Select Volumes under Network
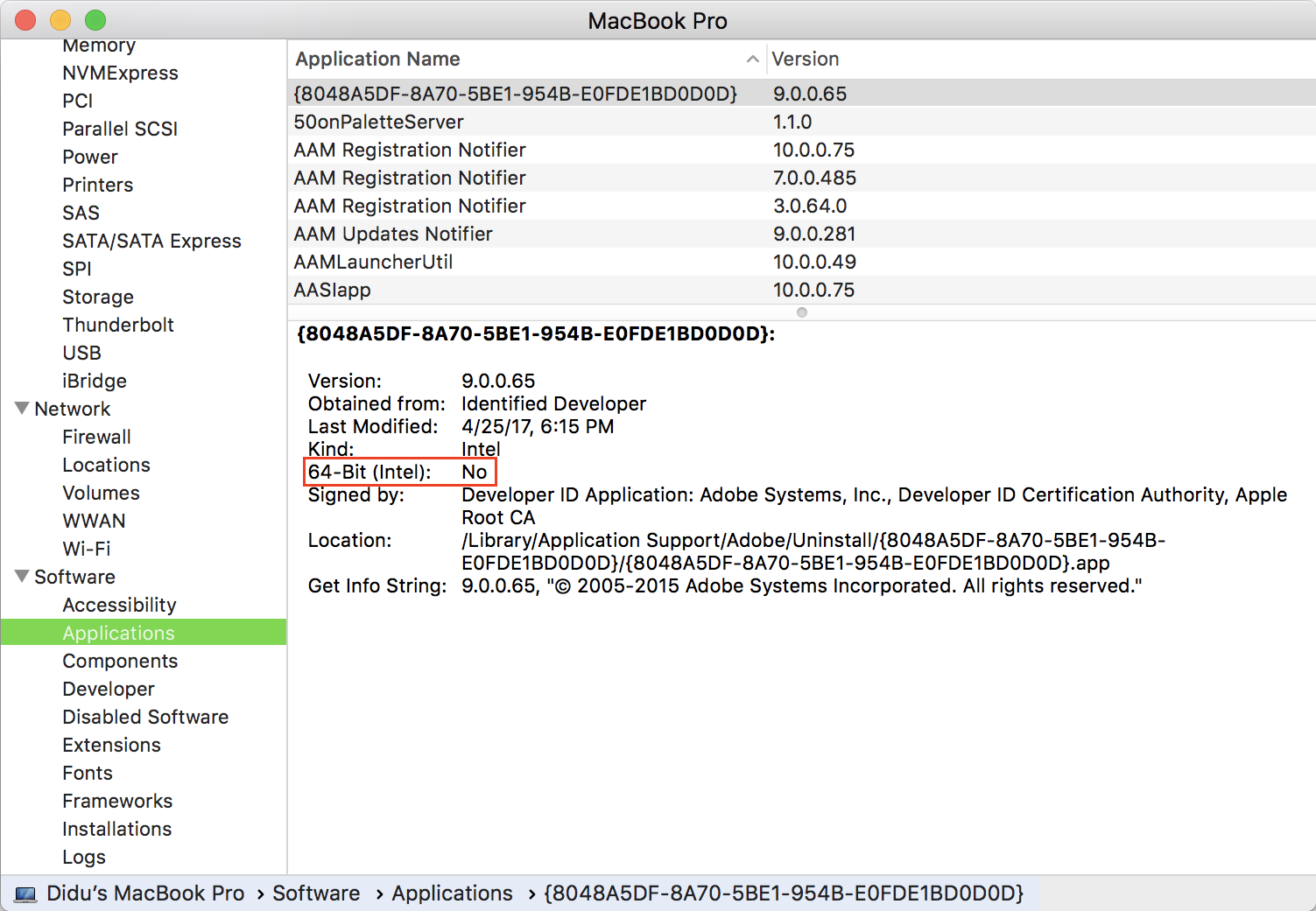 point(101,493)
